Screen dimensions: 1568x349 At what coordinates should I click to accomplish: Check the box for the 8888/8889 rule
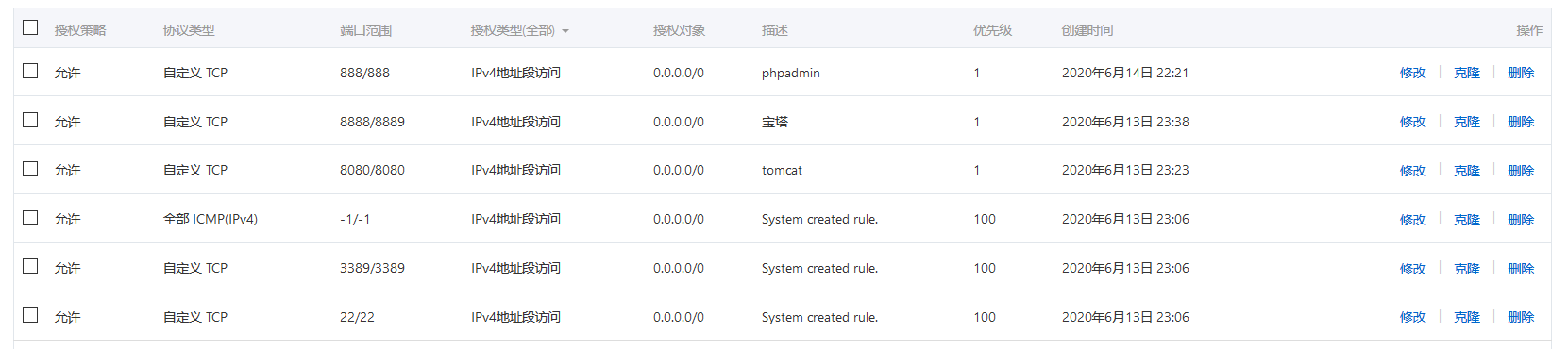tap(30, 120)
